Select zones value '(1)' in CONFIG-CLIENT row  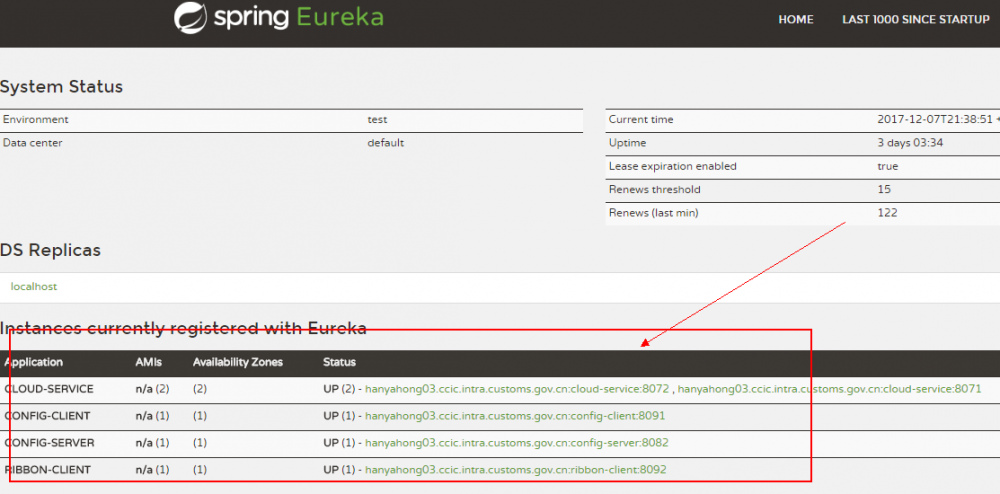pyautogui.click(x=200, y=416)
